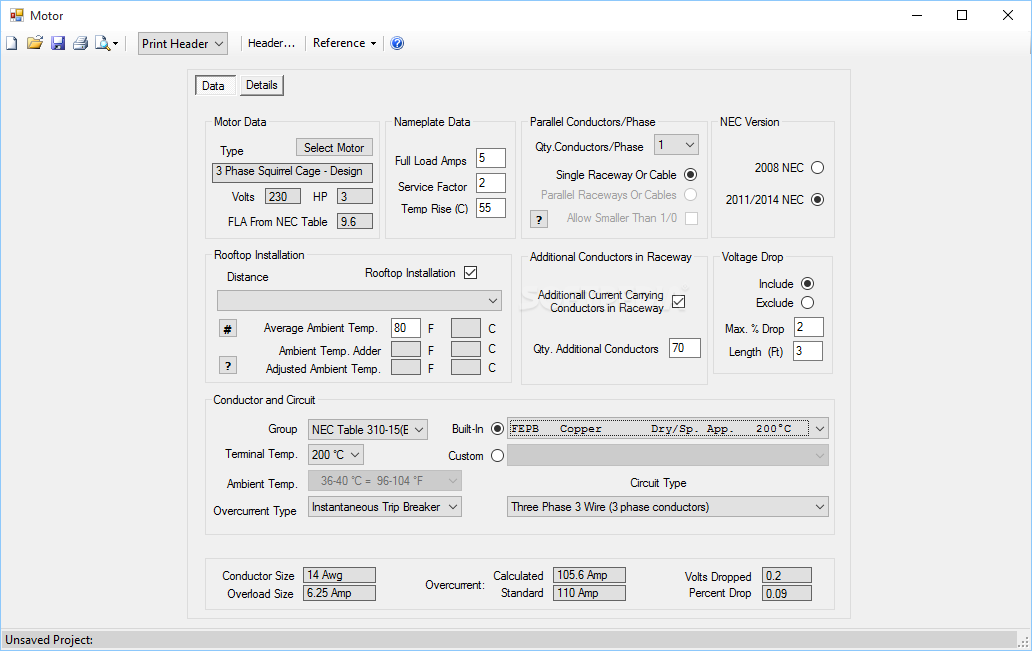Open the blue Help question mark icon
The image size is (1032, 651).
pyautogui.click(x=397, y=43)
